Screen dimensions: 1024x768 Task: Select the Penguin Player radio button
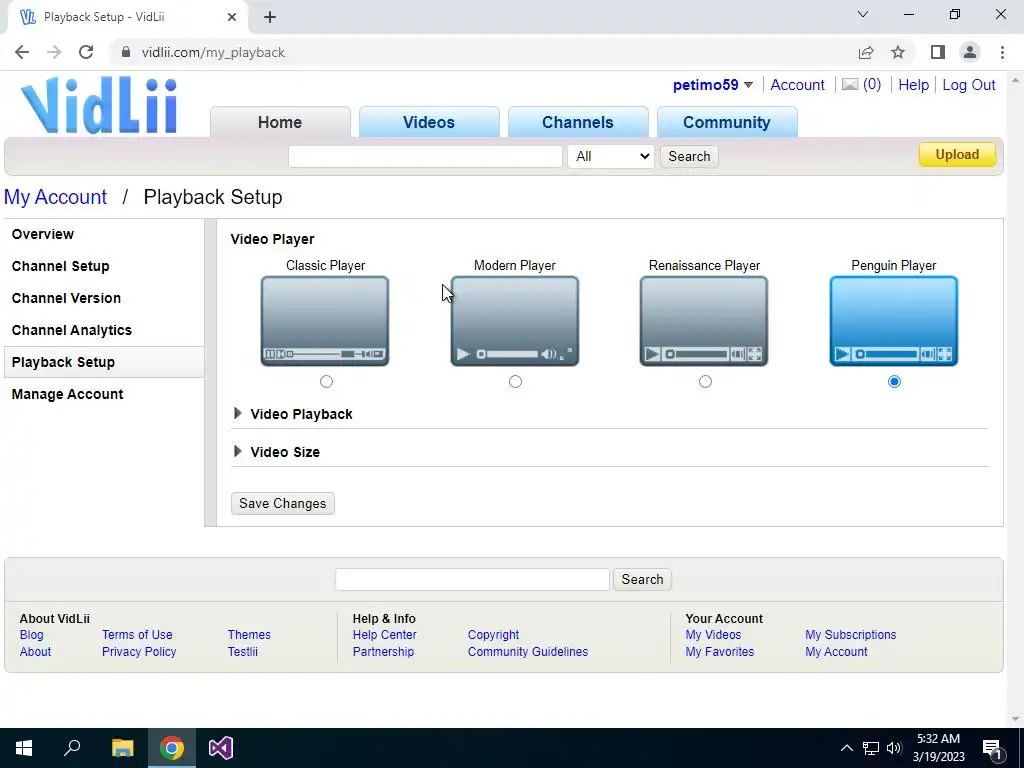[895, 381]
